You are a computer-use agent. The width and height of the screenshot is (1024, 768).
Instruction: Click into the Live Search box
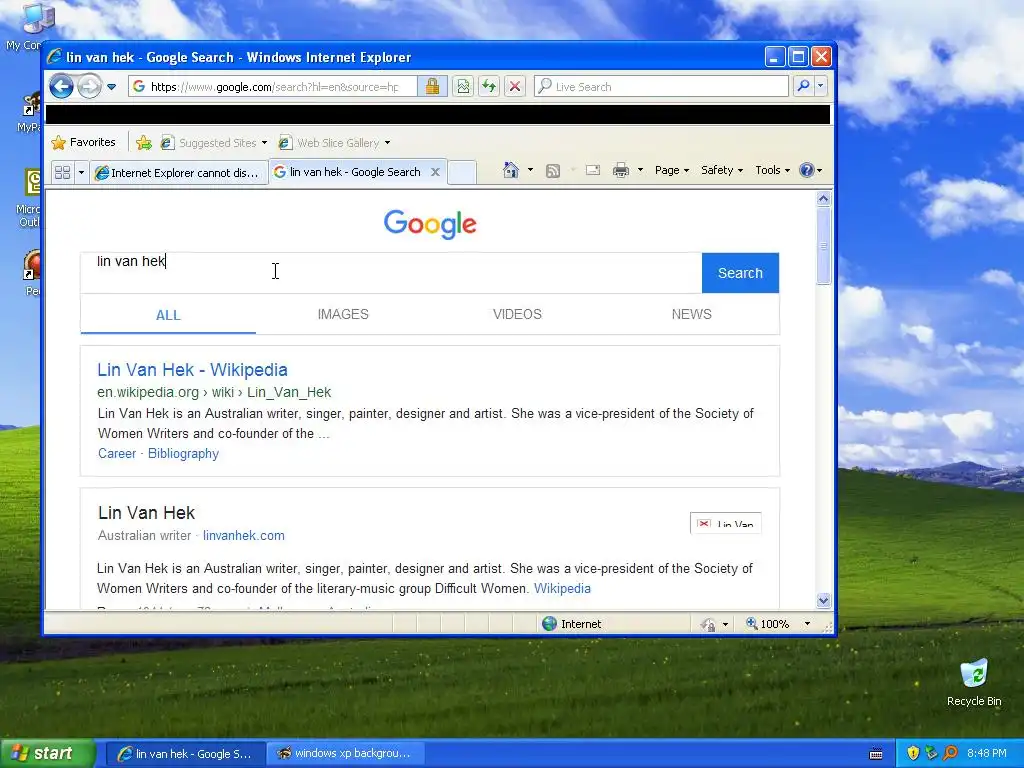click(661, 86)
